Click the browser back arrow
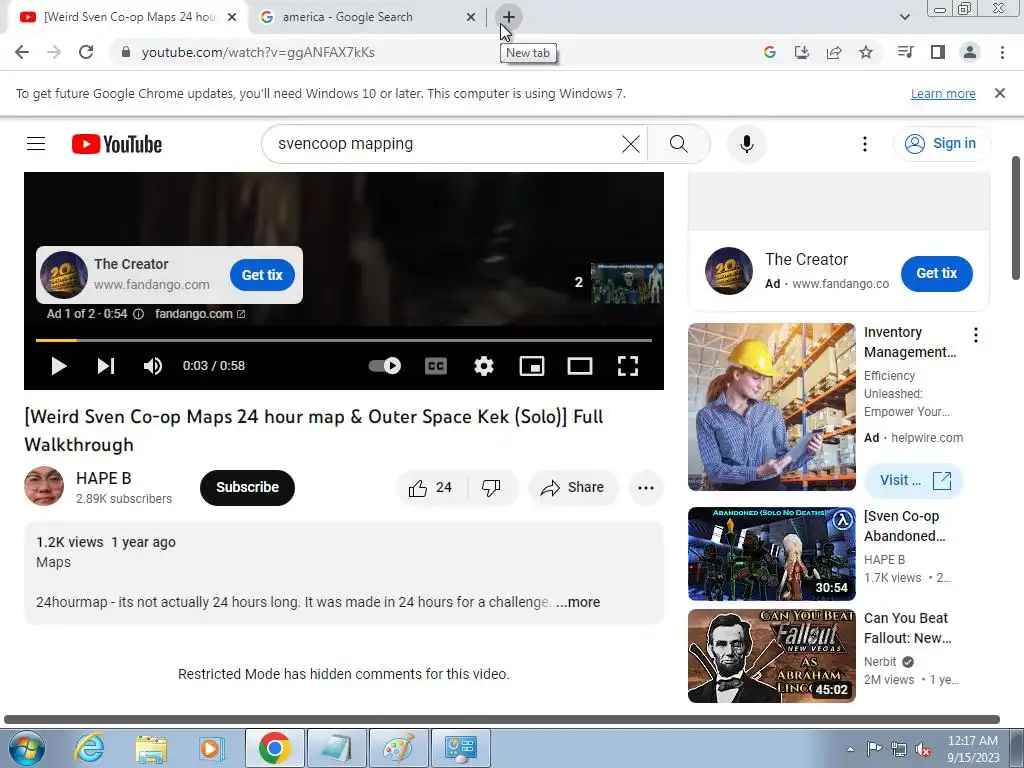The image size is (1024, 768). pyautogui.click(x=22, y=52)
